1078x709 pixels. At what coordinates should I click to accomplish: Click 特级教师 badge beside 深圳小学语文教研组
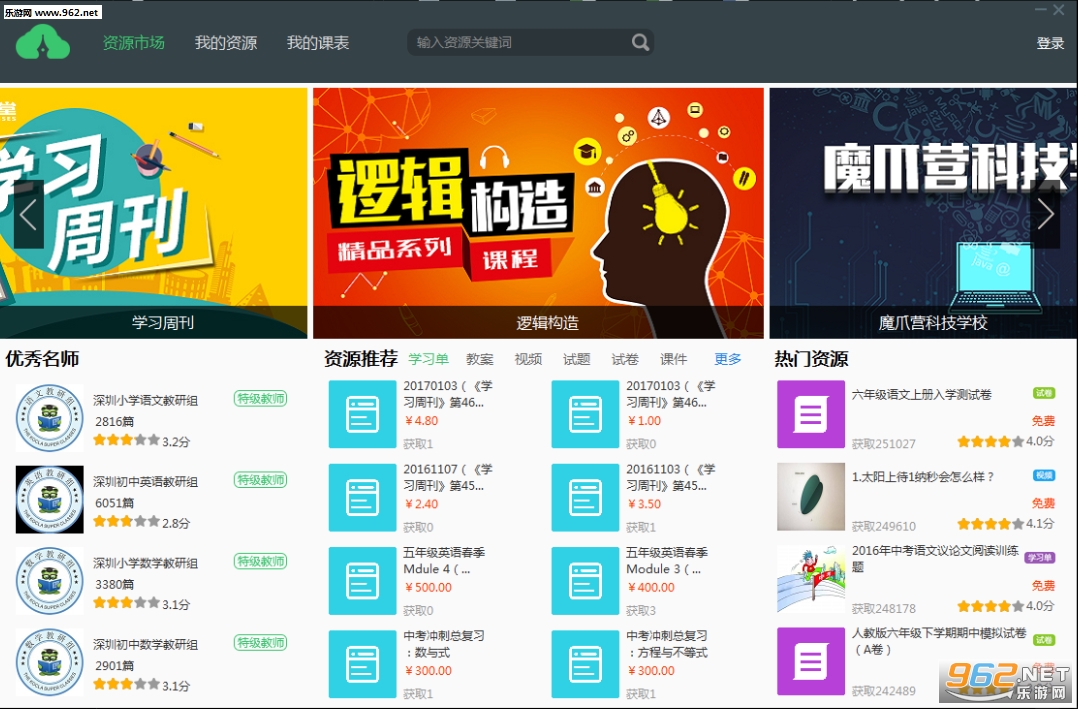pyautogui.click(x=261, y=398)
